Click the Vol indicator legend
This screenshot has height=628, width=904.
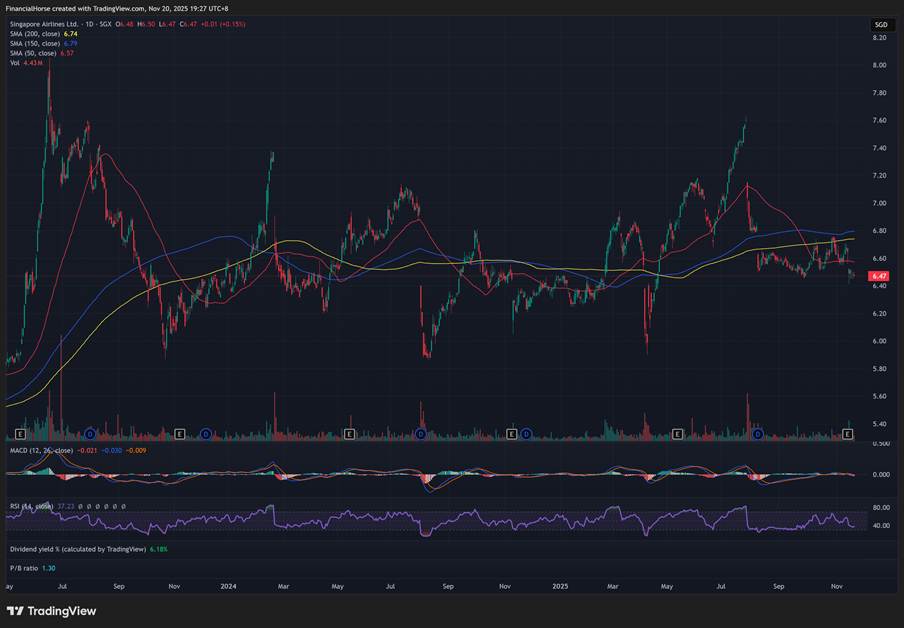click(x=15, y=63)
